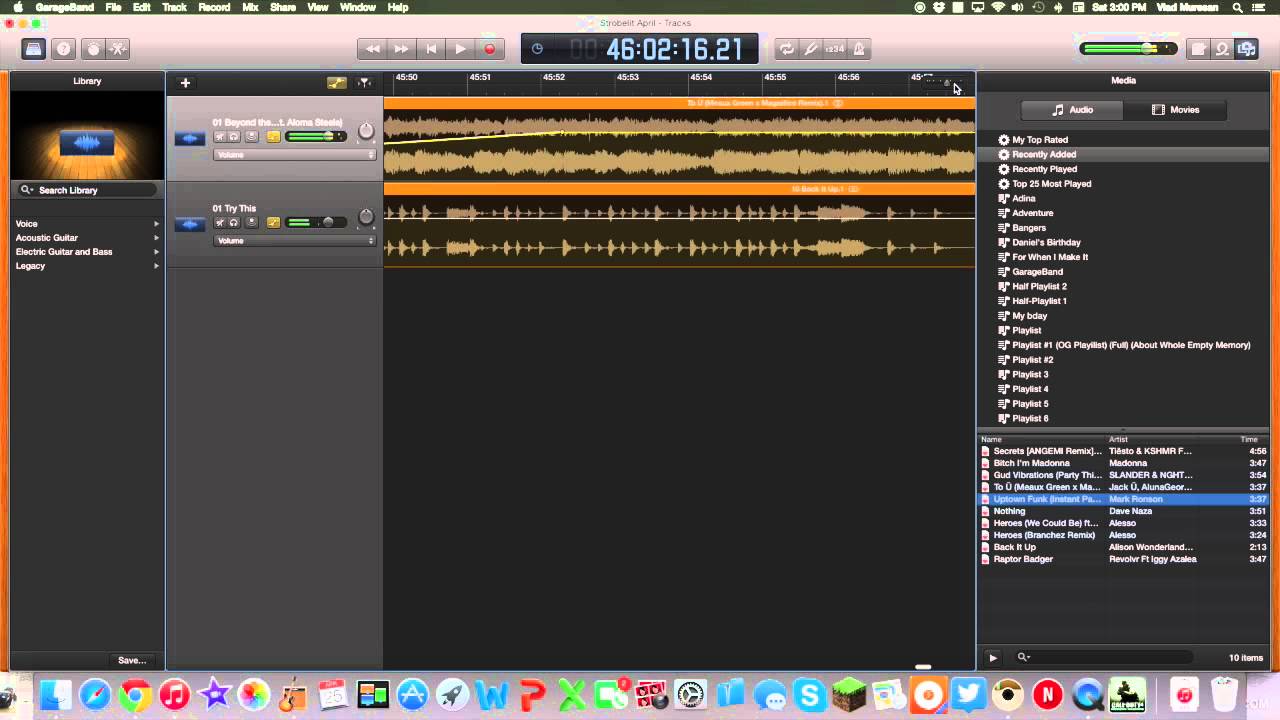The height and width of the screenshot is (720, 1280).
Task: Toggle the track automation view button
Action: tap(337, 83)
